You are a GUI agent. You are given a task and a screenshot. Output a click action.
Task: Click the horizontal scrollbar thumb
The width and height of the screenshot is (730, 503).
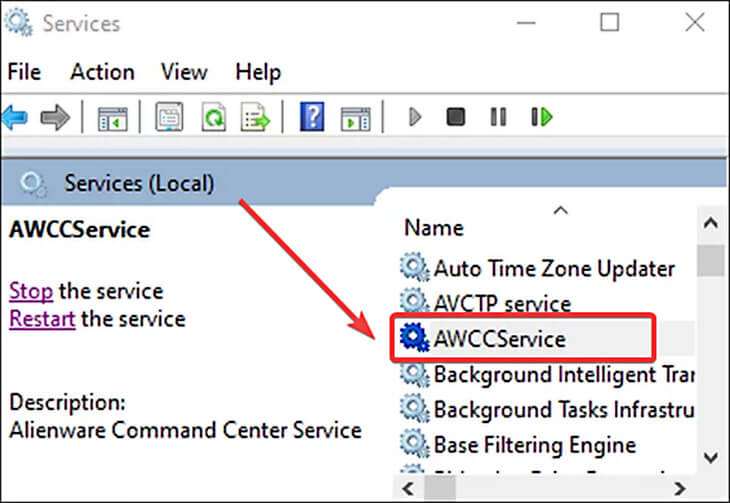point(440,489)
